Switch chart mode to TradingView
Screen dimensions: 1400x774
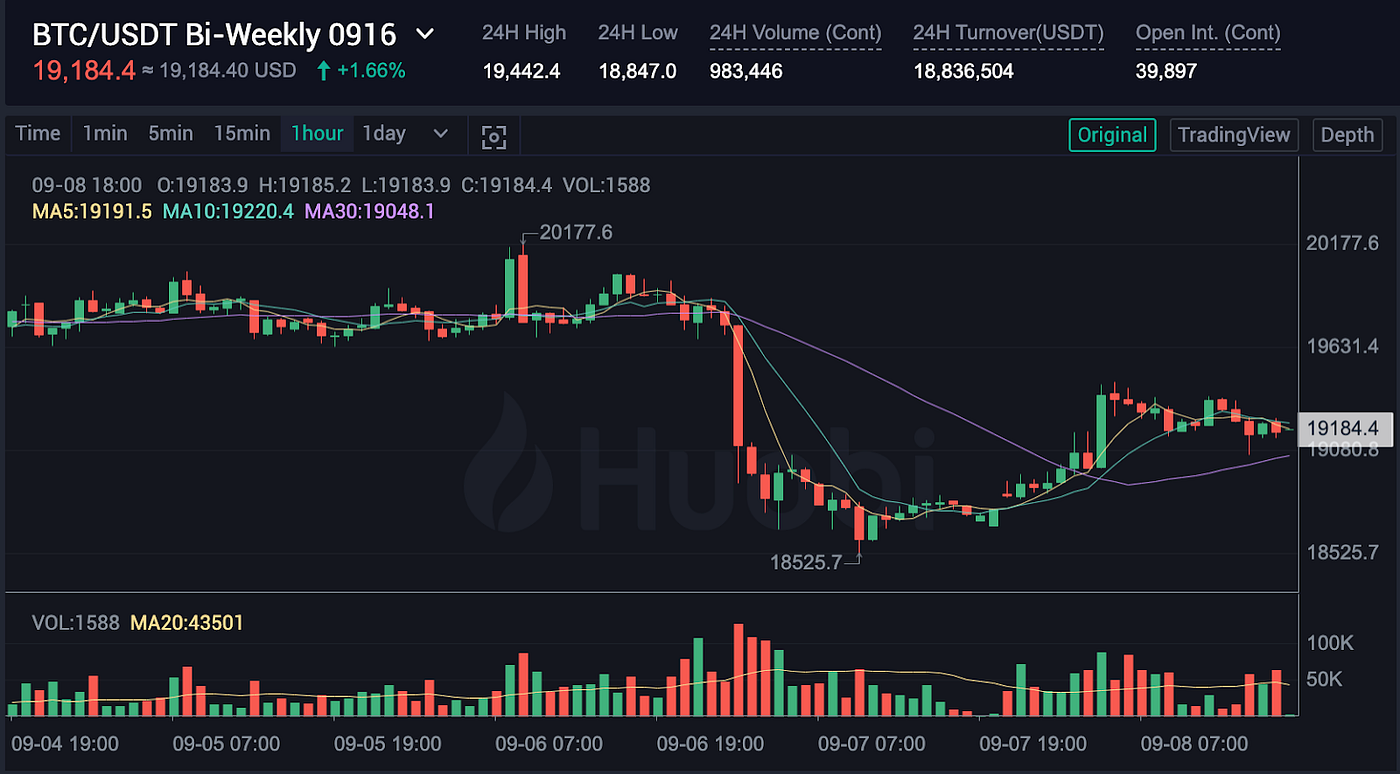point(1233,134)
